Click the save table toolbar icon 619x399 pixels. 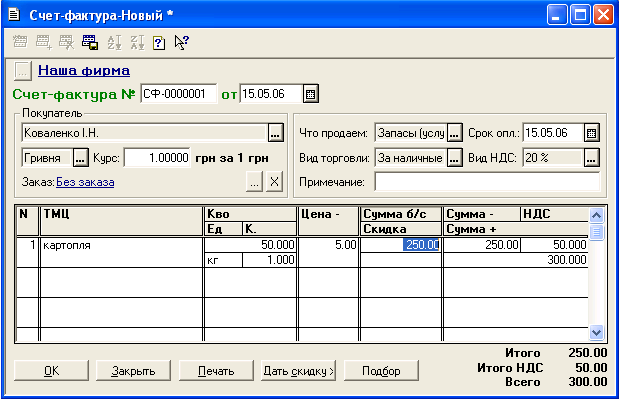pos(90,42)
